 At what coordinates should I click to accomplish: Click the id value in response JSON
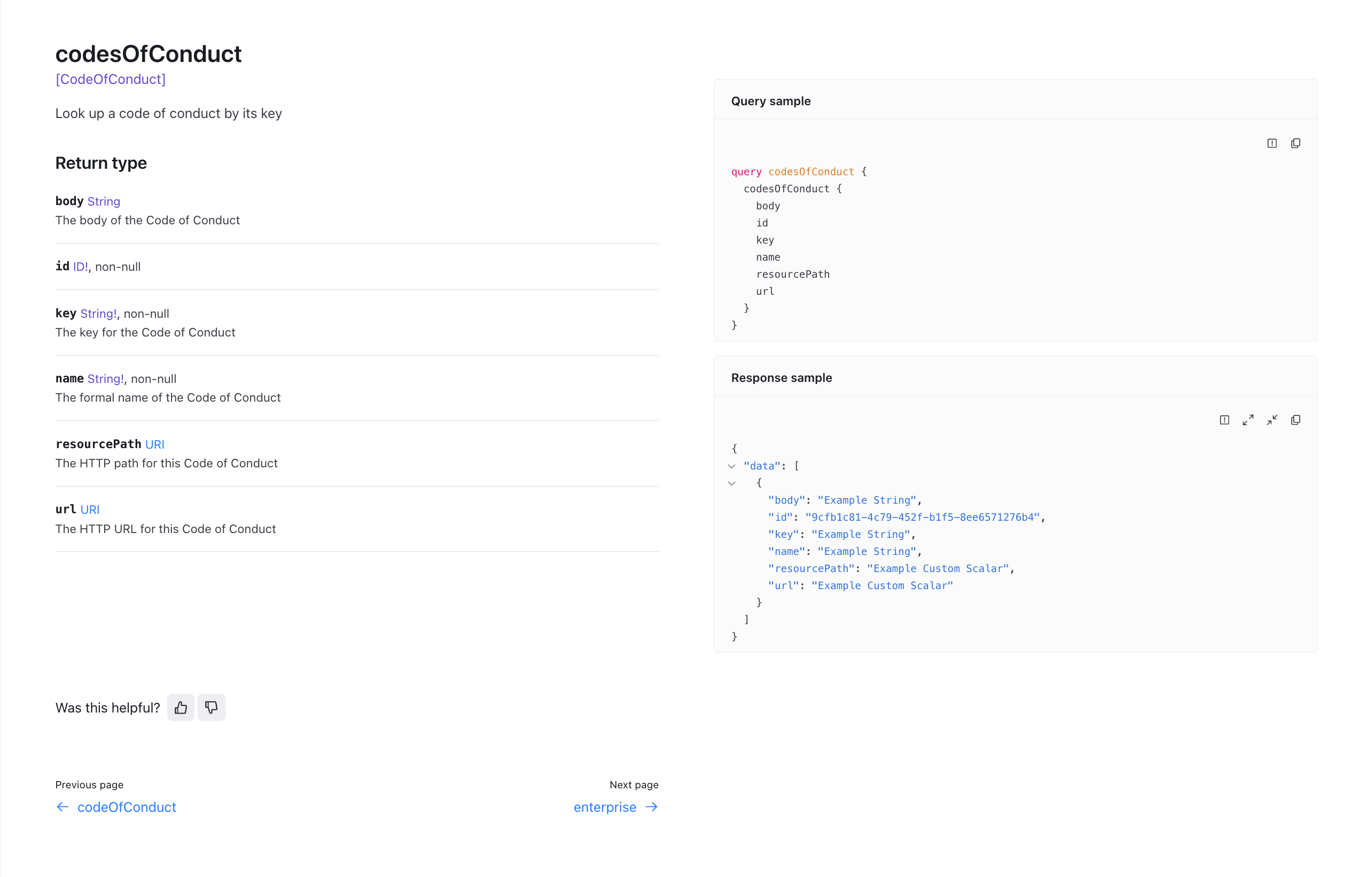pyautogui.click(x=922, y=517)
